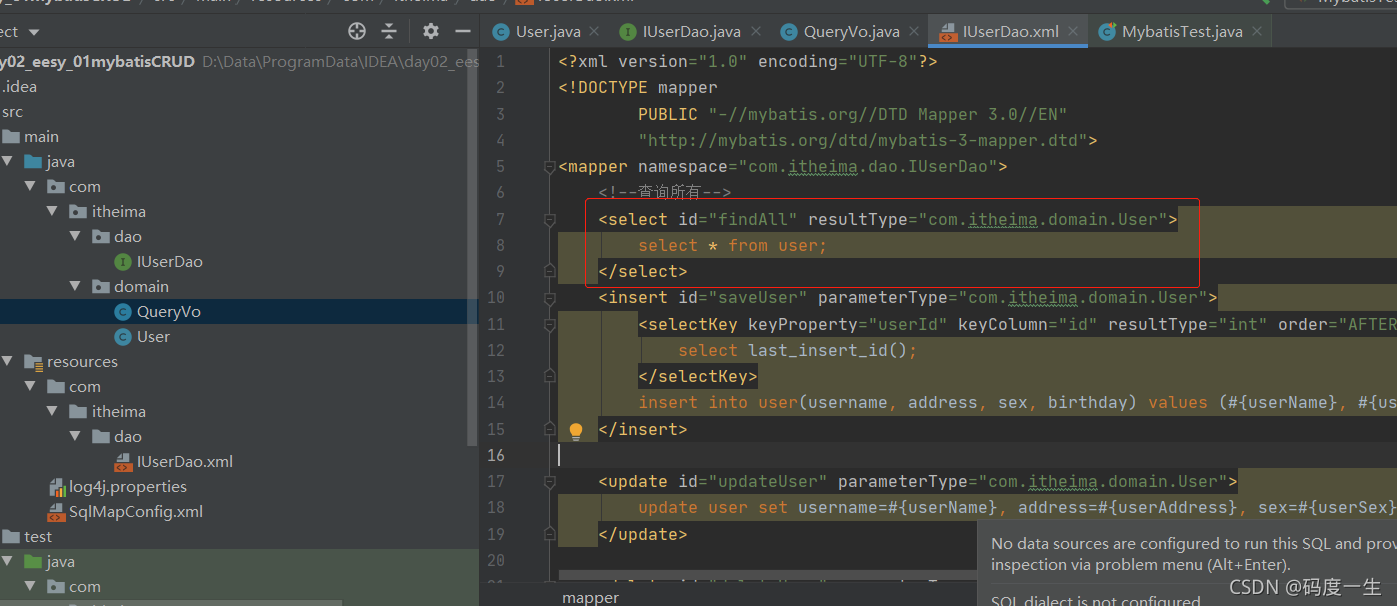Open SqlMapConfig.xml in project tree
The height and width of the screenshot is (606, 1397).
(136, 511)
